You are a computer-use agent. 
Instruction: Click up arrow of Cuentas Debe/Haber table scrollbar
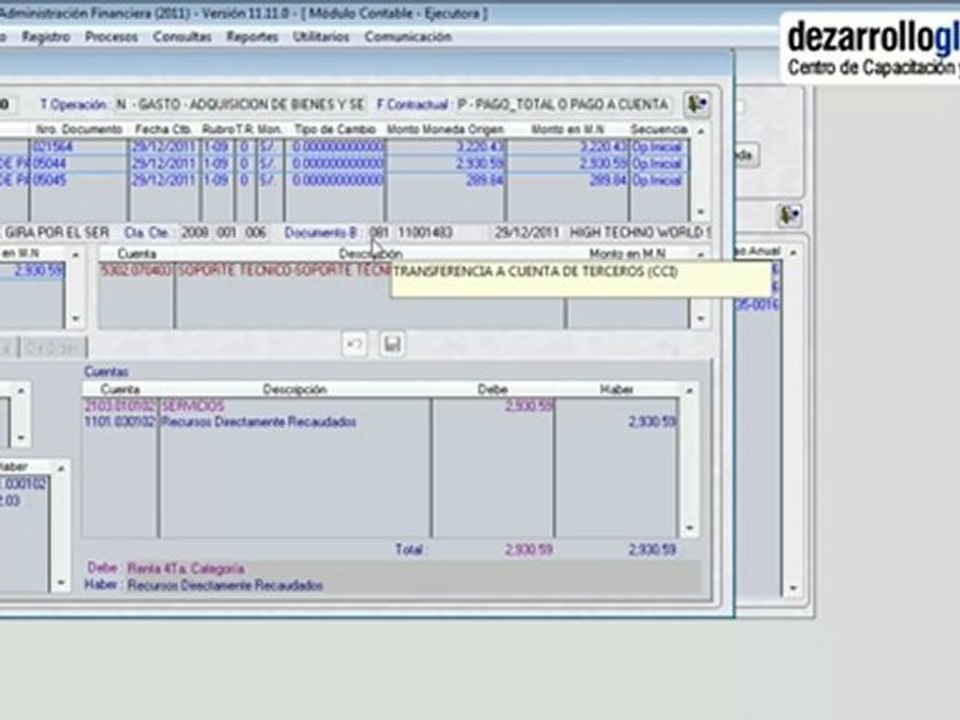point(689,390)
